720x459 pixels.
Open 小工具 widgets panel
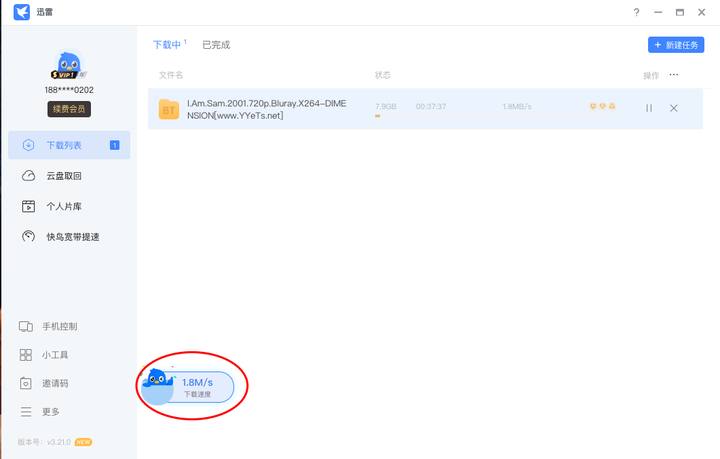pos(54,355)
